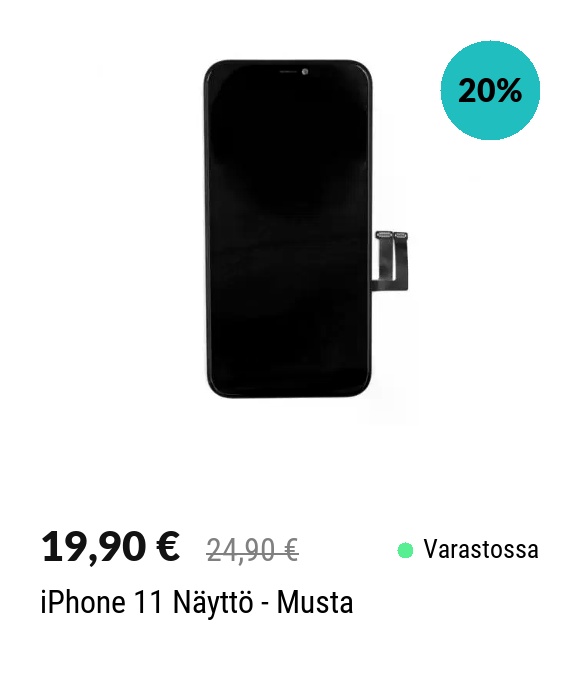Click the Varastossa stock label
580x700 pixels.
click(481, 549)
